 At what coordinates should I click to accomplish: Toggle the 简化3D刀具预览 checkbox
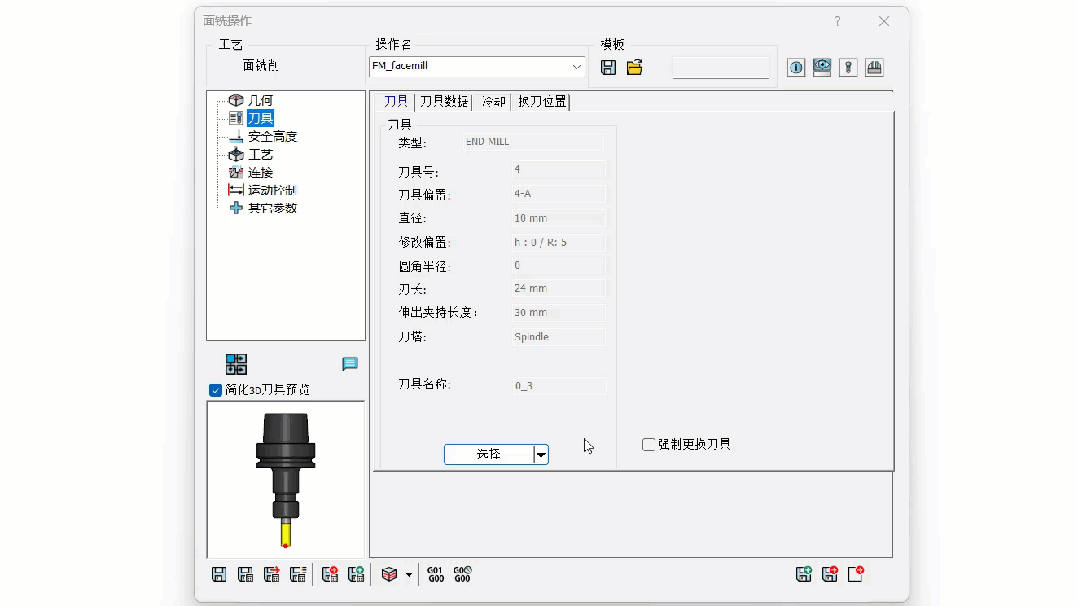coord(215,390)
